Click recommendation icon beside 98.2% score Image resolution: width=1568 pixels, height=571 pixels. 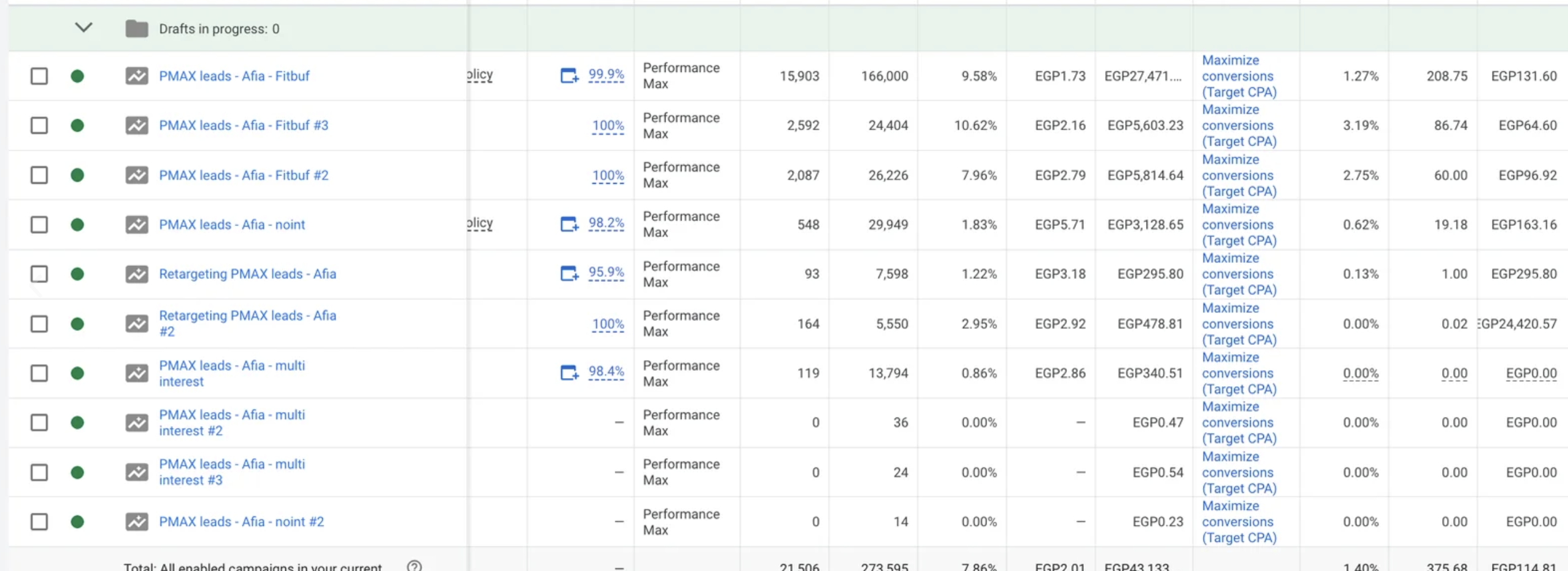(x=569, y=224)
